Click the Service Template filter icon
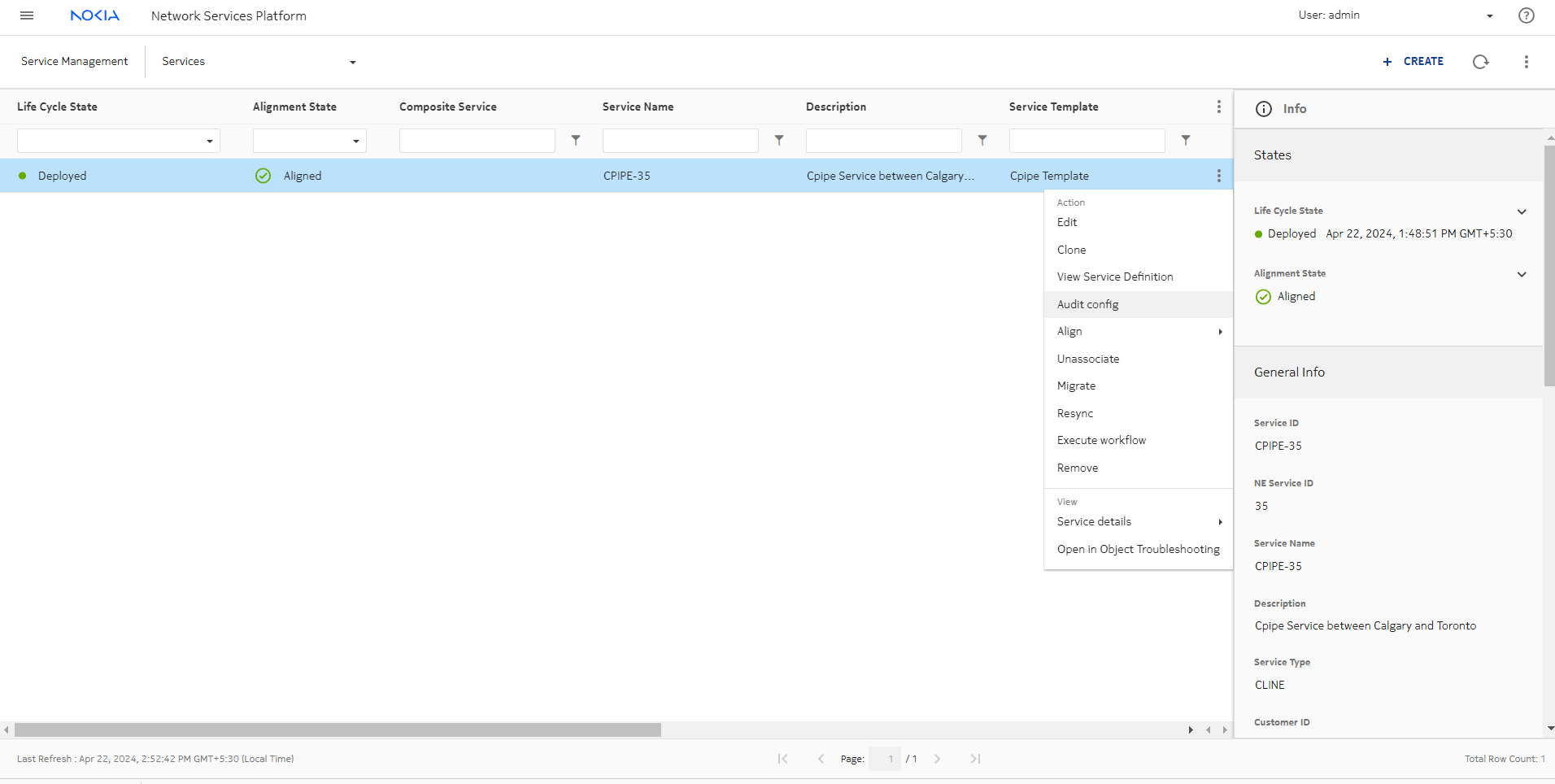The width and height of the screenshot is (1555, 784). (x=1186, y=141)
